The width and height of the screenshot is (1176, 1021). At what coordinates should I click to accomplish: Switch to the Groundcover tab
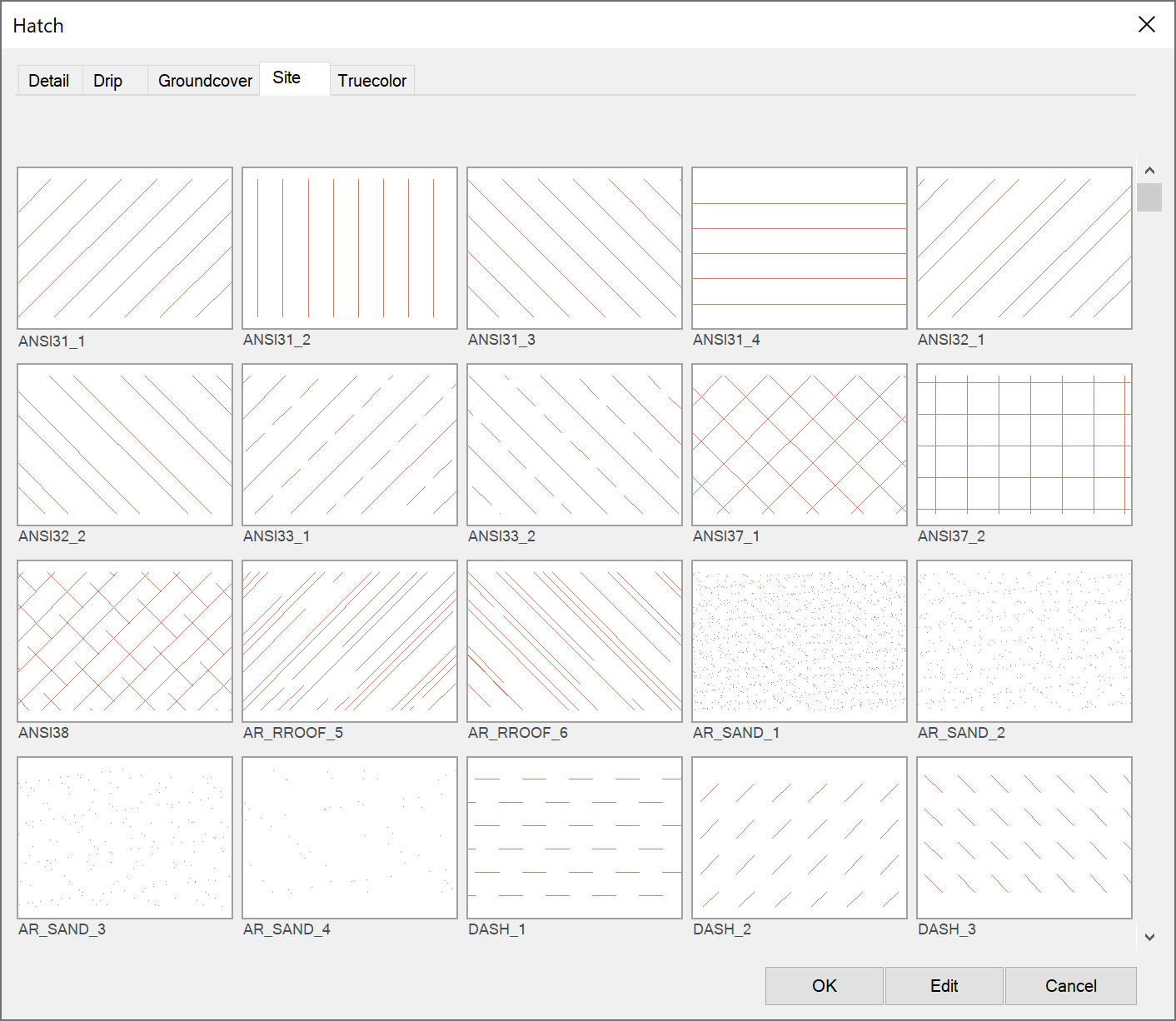pyautogui.click(x=204, y=81)
